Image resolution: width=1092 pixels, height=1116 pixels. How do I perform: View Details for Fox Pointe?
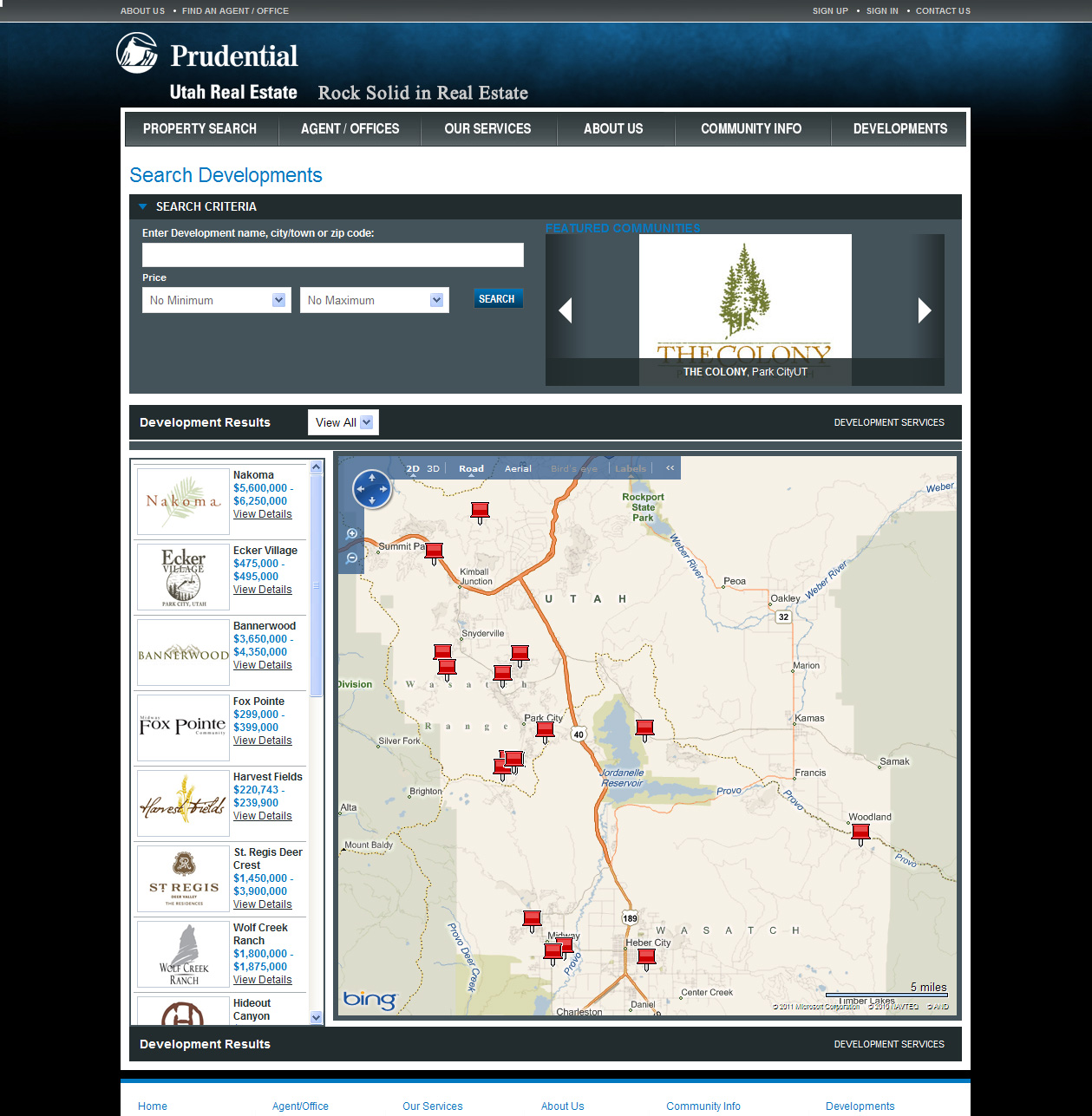[x=262, y=741]
